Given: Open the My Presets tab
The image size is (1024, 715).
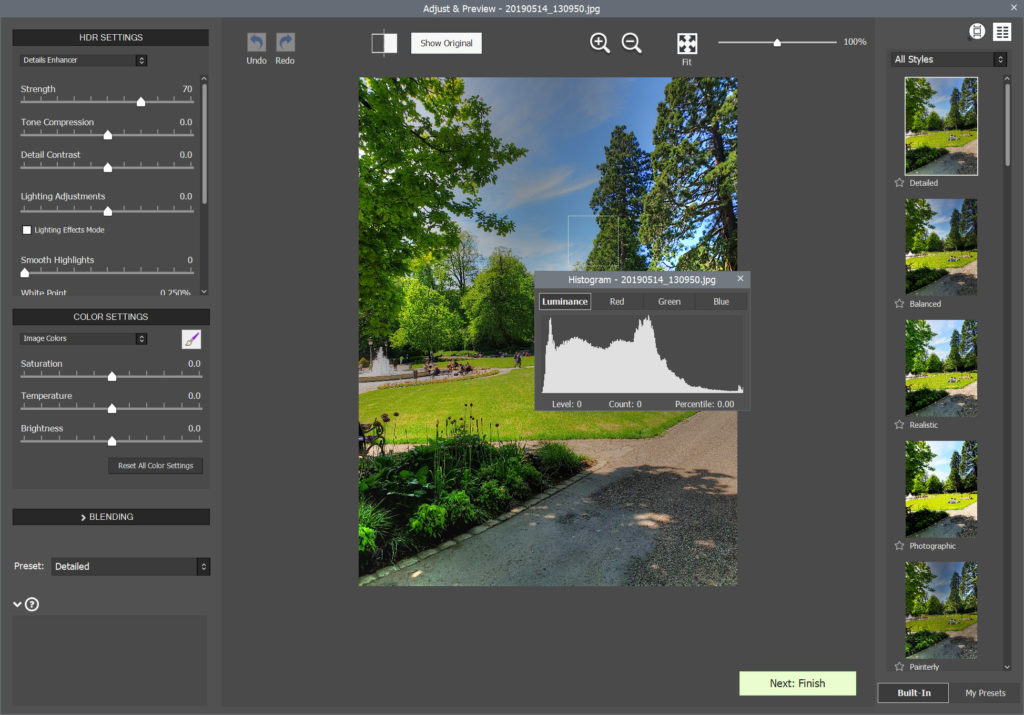Looking at the screenshot, I should click(x=985, y=693).
